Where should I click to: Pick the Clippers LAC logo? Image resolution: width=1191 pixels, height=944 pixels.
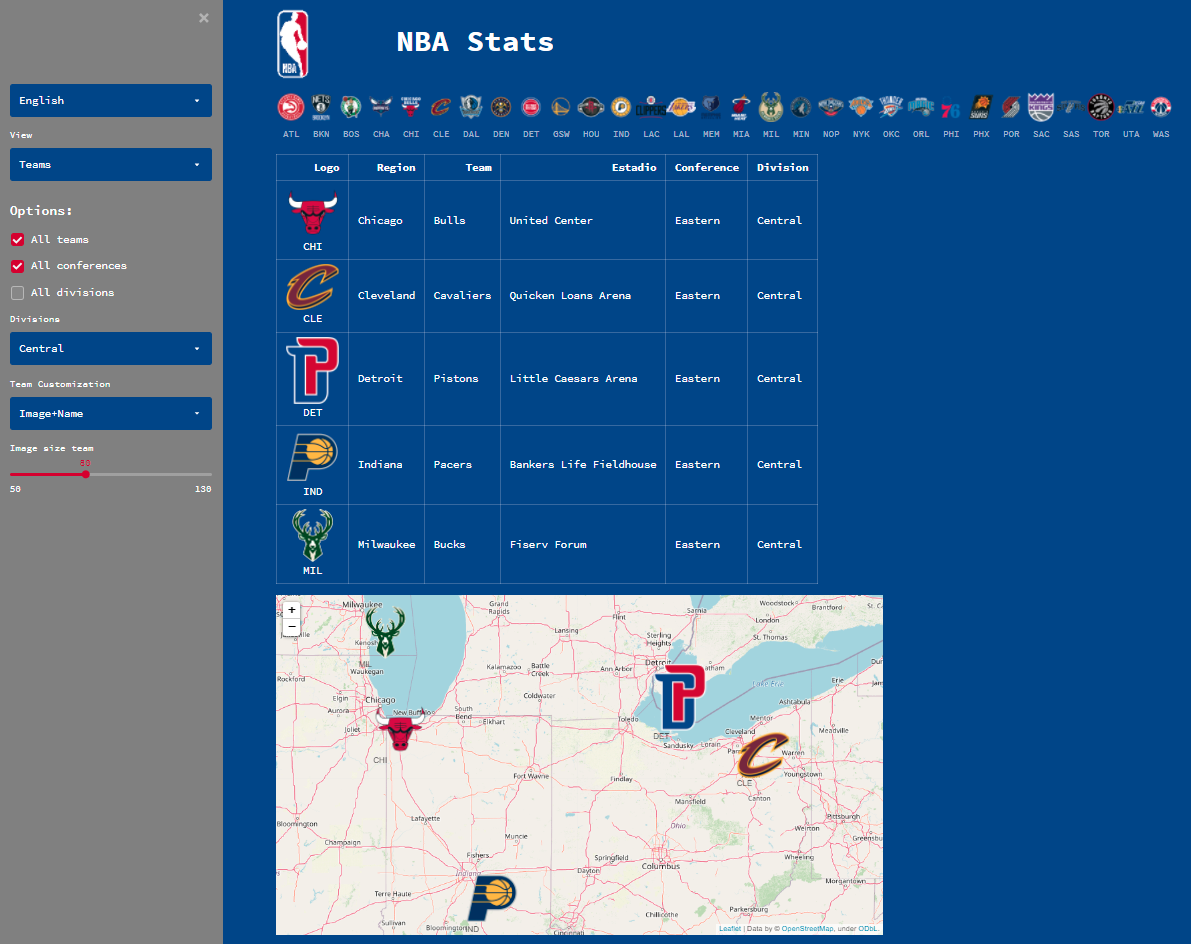pos(651,108)
